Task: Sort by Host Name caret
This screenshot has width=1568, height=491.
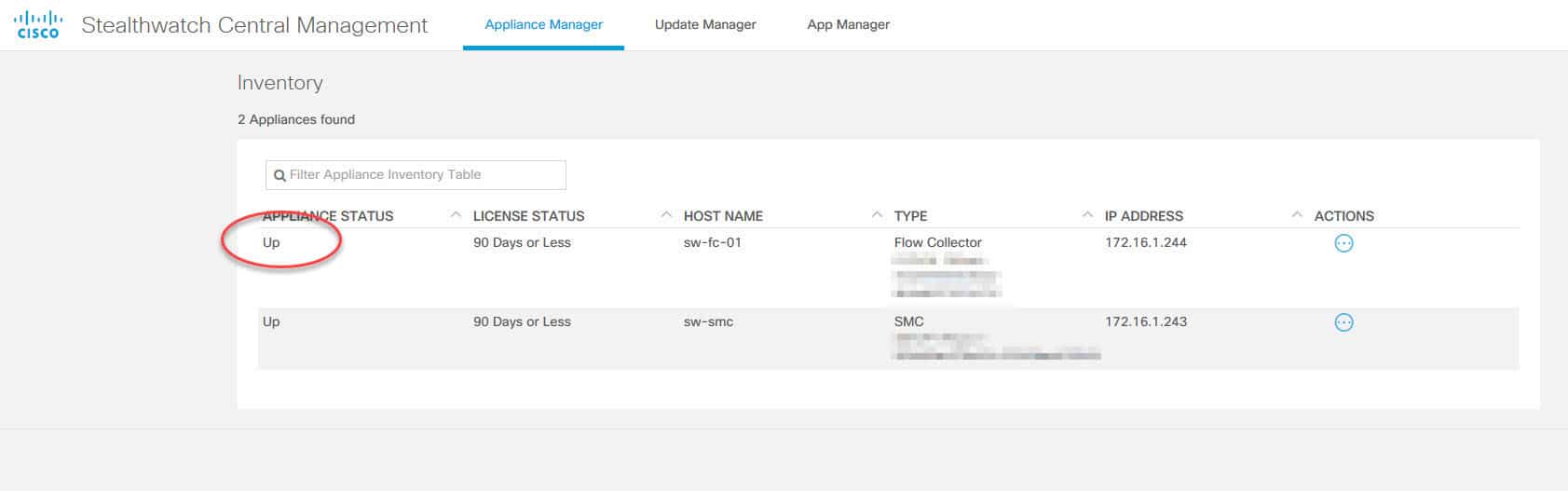Action: (x=877, y=215)
